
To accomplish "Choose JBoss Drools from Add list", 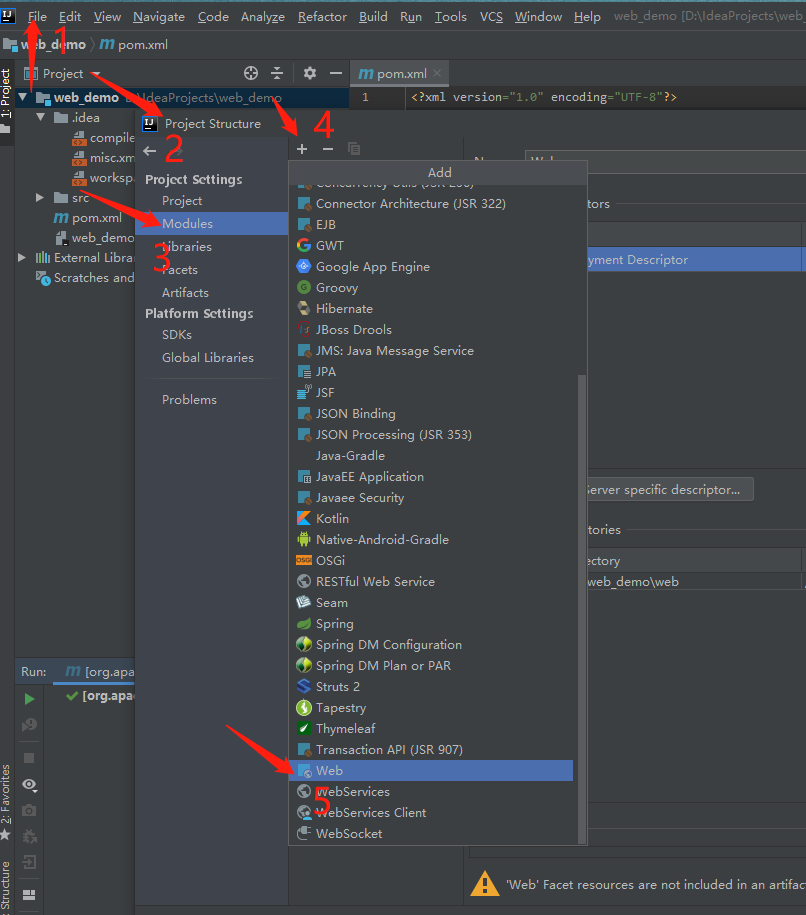I will point(432,330).
